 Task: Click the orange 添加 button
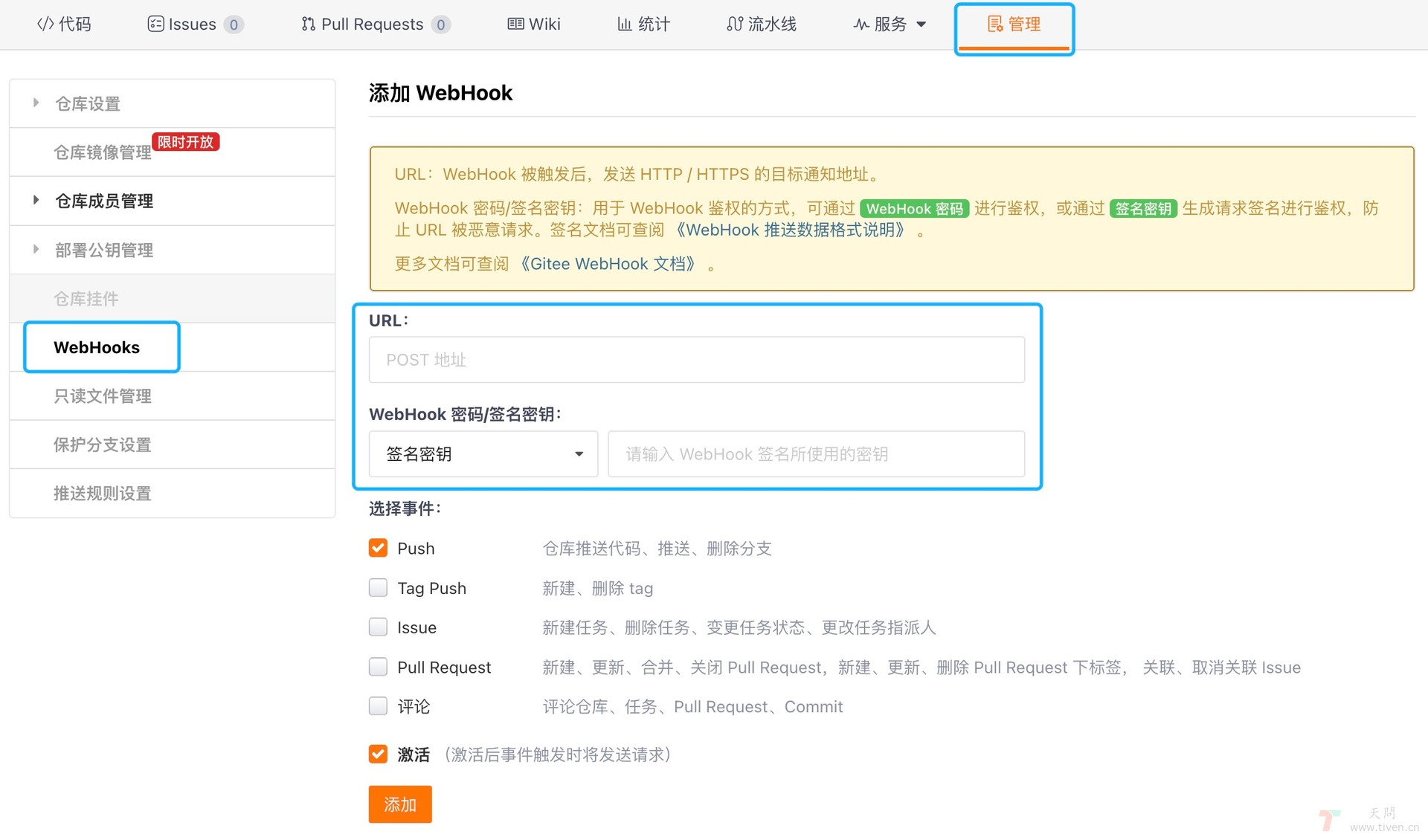tap(400, 804)
